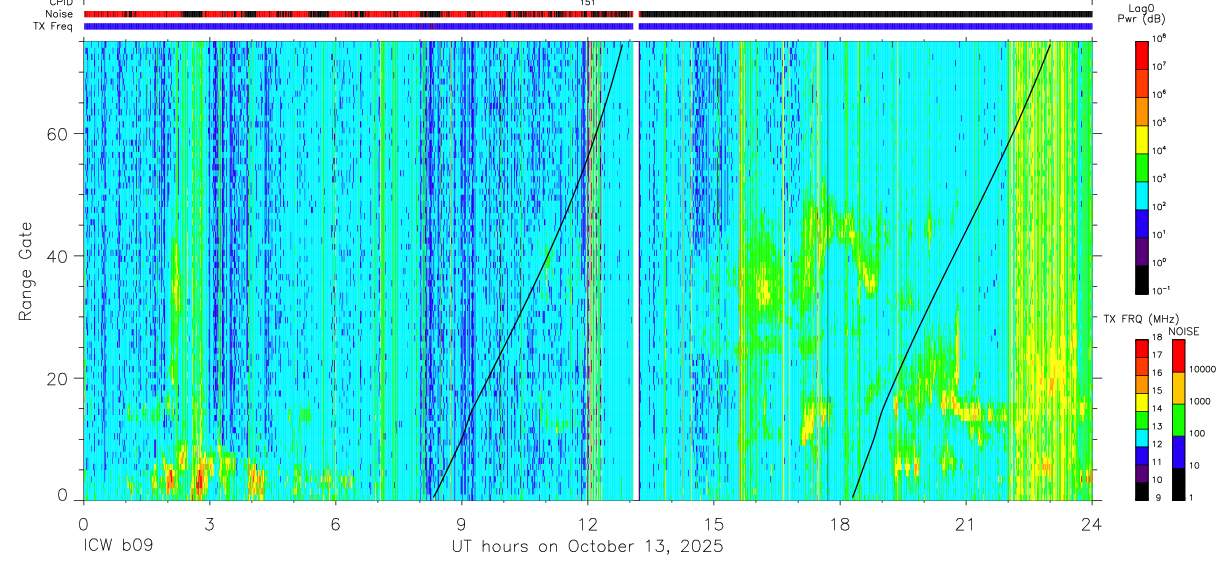
Task: Click the '151' CPID value above the plot
Action: coord(587,4)
